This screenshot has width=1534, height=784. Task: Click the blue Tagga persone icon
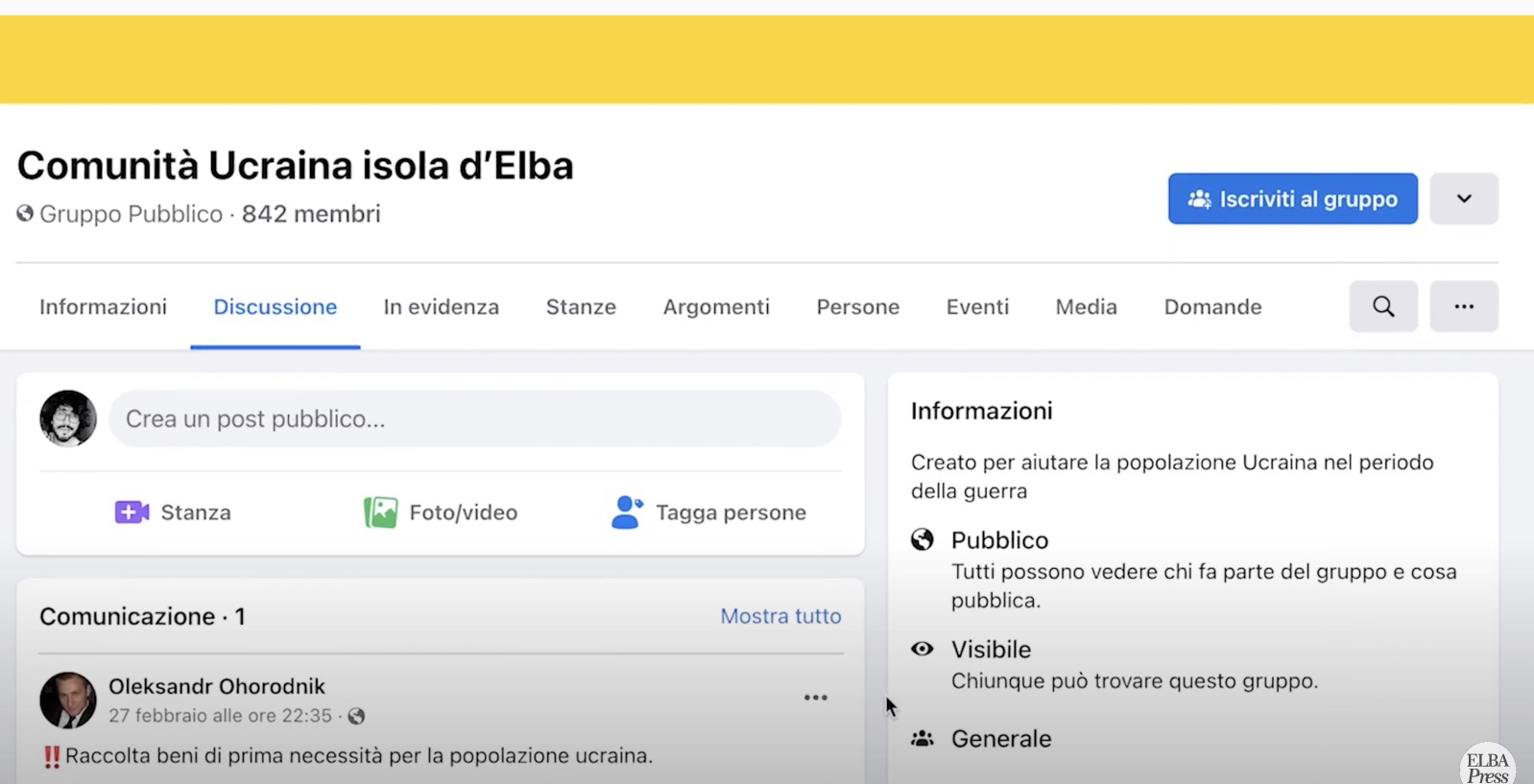(x=627, y=512)
